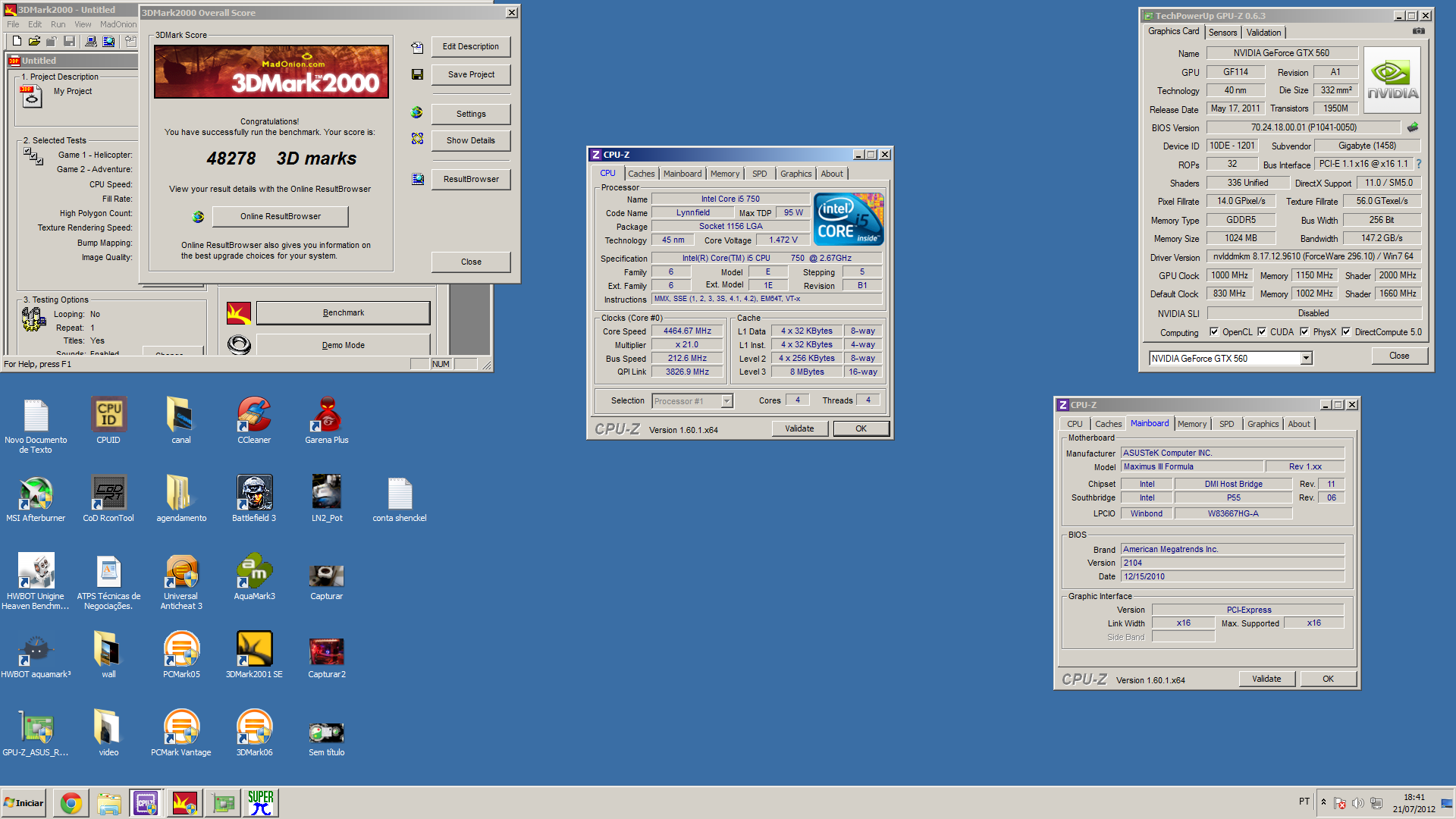Toggle the PhysX checkbox in GPU-Z

point(1304,331)
